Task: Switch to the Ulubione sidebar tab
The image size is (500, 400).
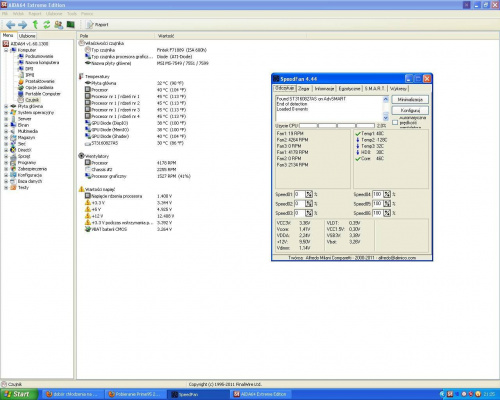Action: pos(27,36)
